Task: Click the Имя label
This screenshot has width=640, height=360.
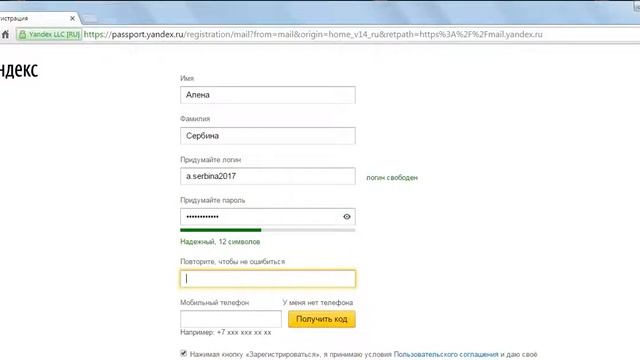Action: click(x=187, y=78)
